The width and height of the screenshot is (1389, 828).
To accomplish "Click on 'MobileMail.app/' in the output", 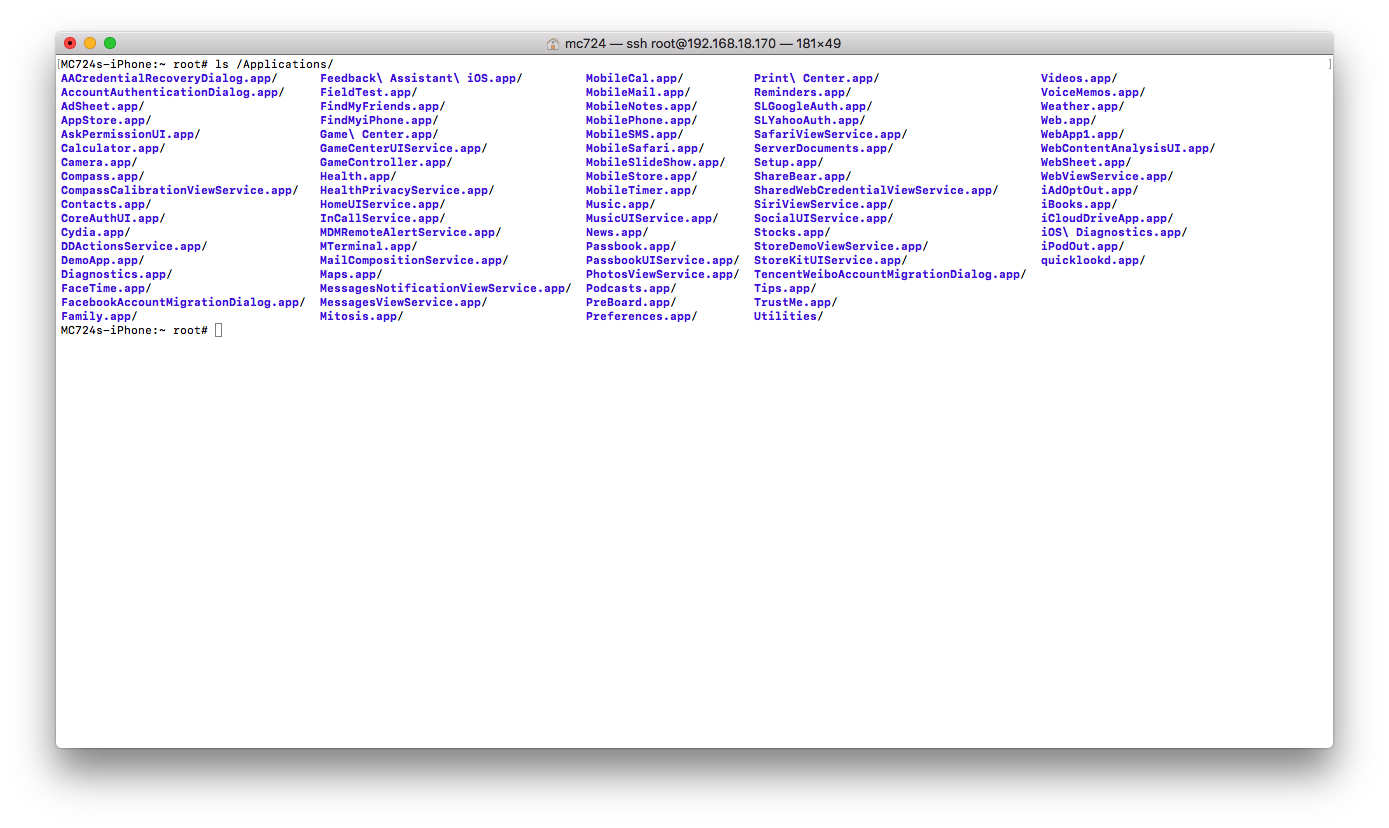I will 638,92.
